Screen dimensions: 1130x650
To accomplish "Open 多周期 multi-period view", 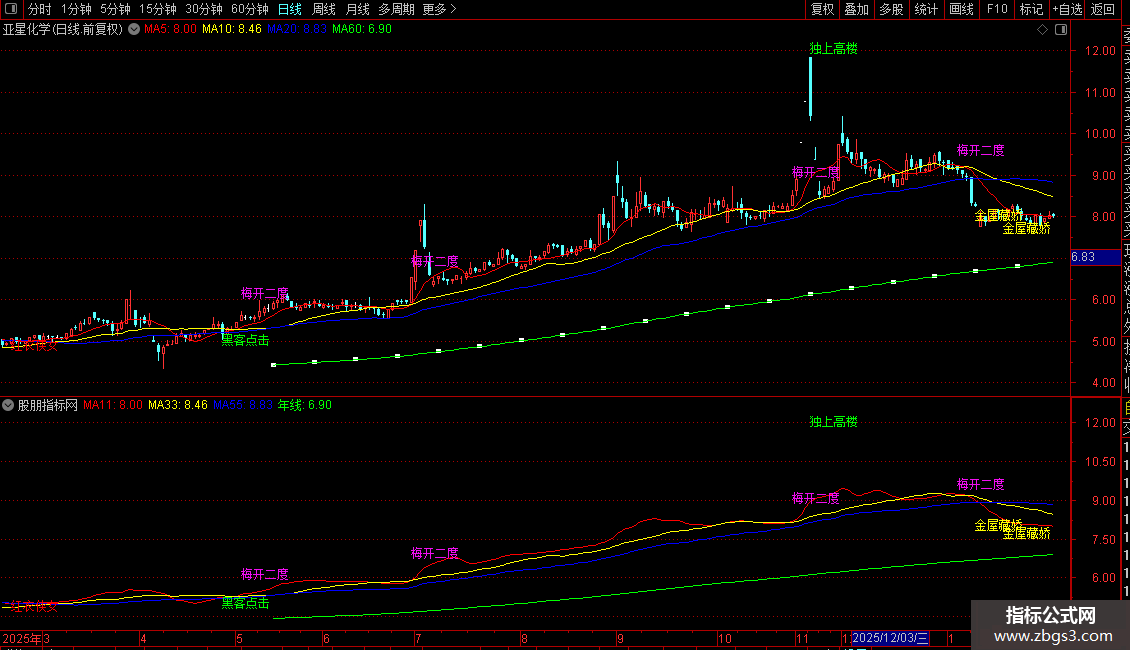I will (x=396, y=9).
